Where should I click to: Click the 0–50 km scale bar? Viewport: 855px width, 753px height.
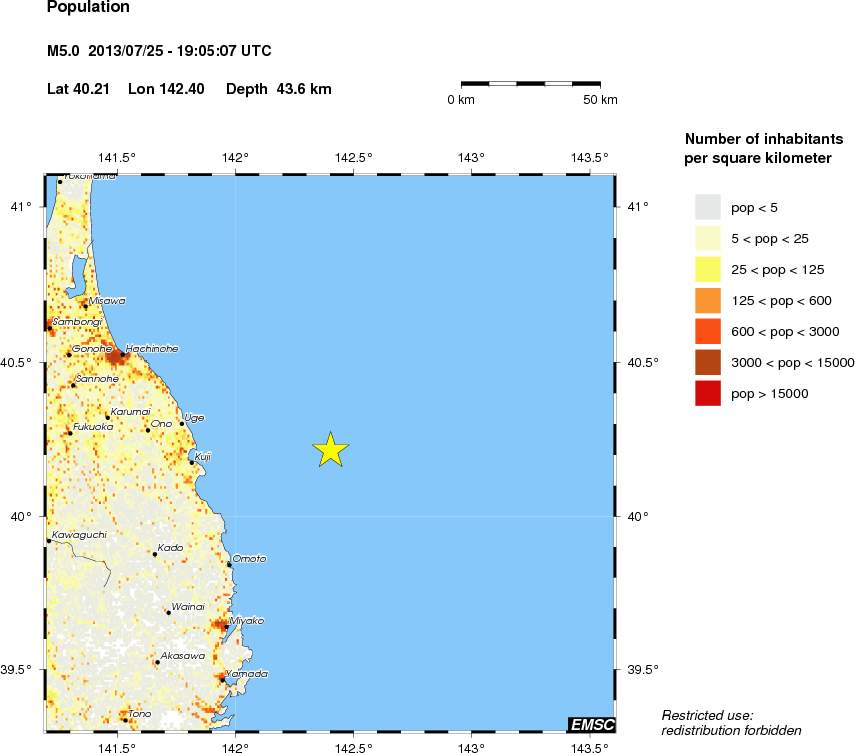click(530, 83)
